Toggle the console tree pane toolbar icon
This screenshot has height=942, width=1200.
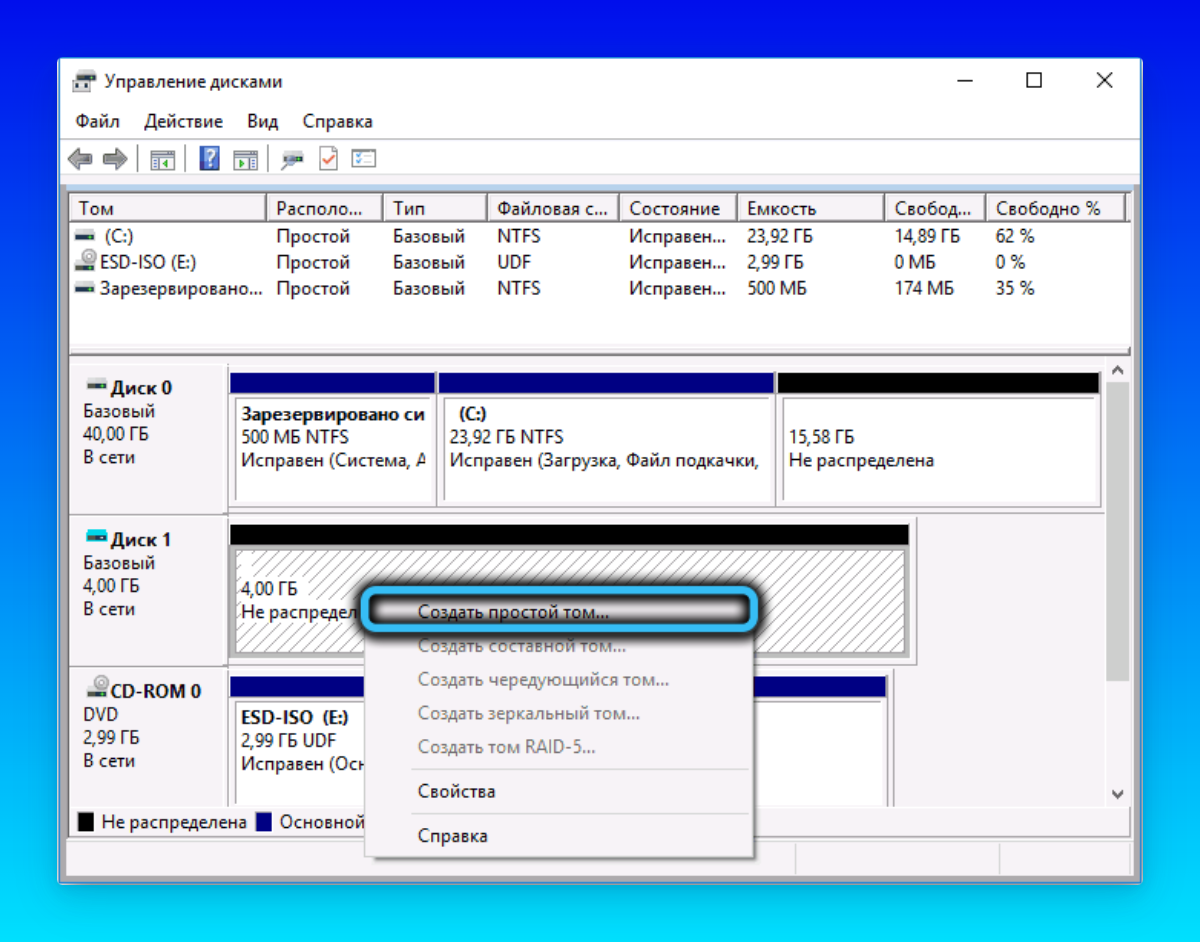point(162,159)
